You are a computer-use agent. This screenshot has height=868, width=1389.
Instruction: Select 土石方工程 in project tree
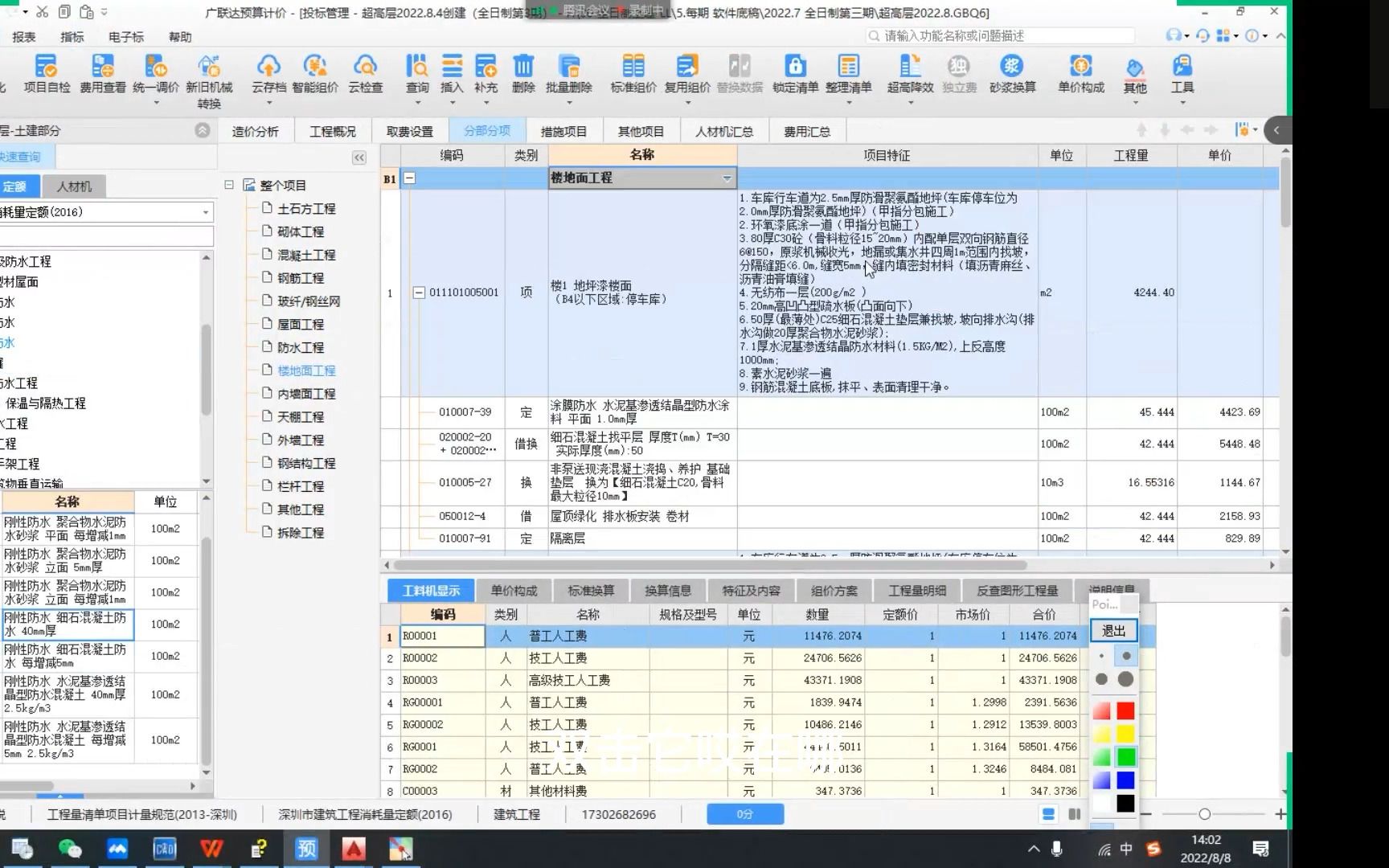pyautogui.click(x=306, y=208)
